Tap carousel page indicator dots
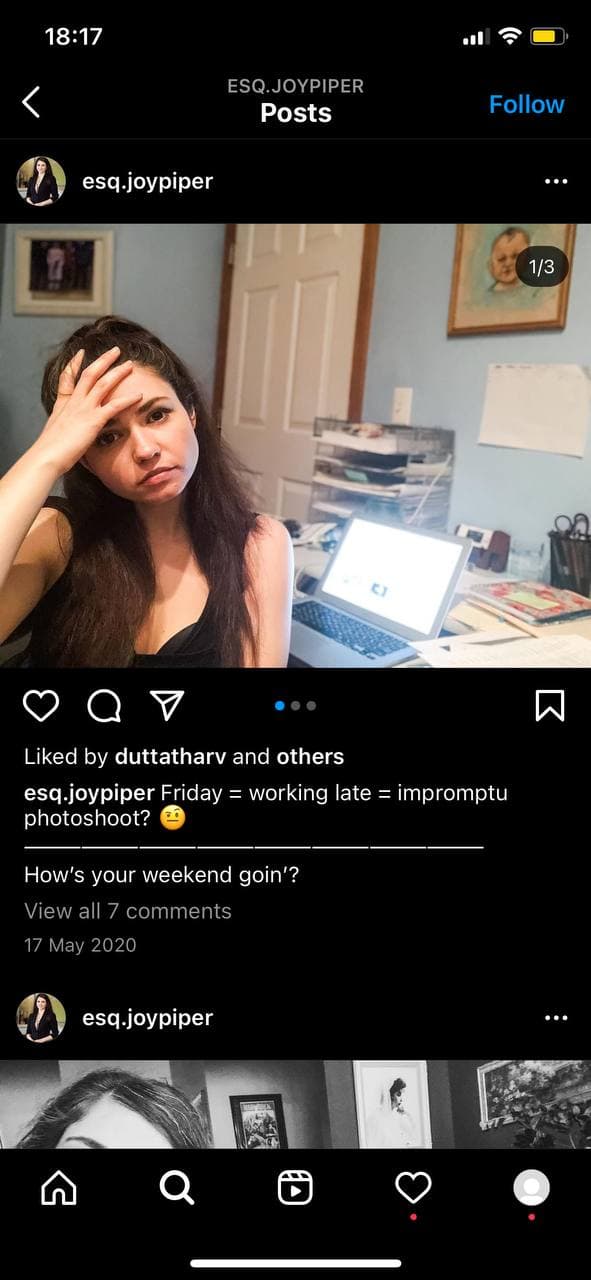The image size is (591, 1280). (295, 706)
